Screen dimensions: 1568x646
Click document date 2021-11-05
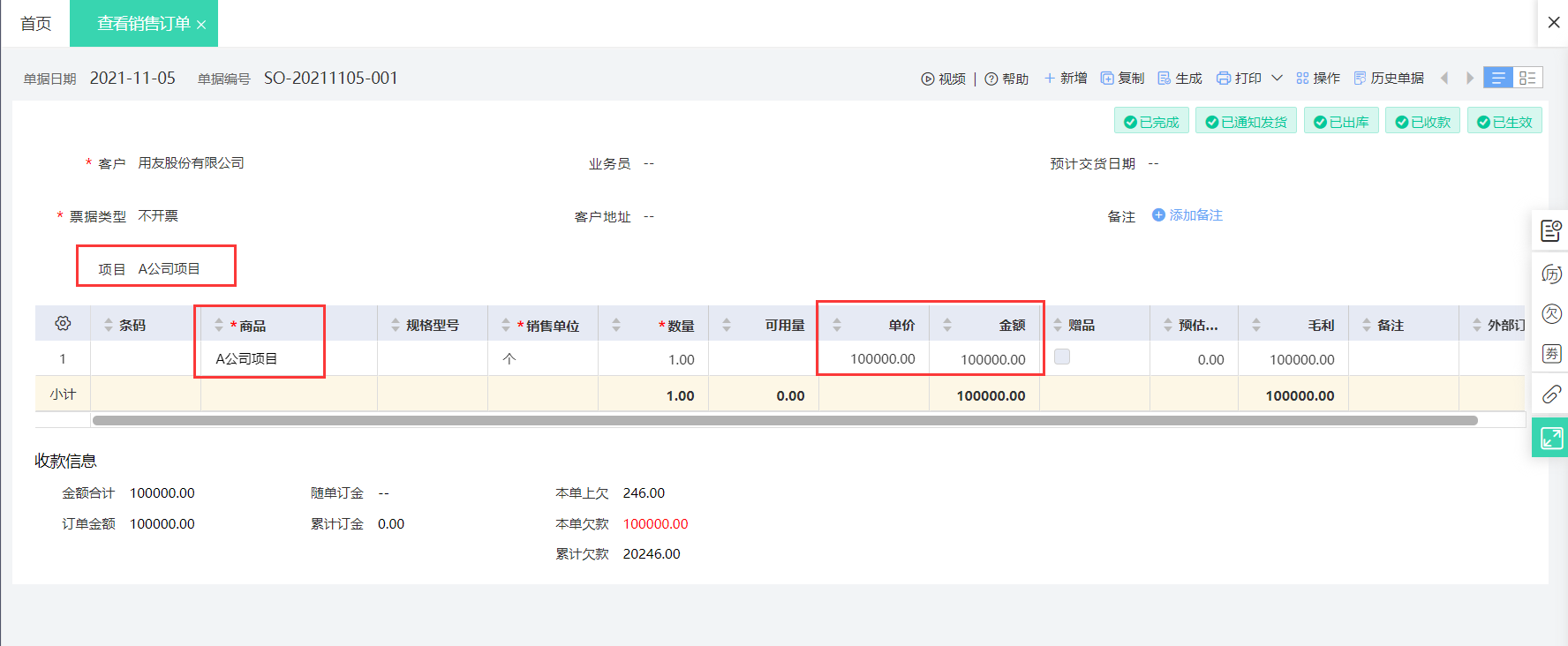pos(132,78)
